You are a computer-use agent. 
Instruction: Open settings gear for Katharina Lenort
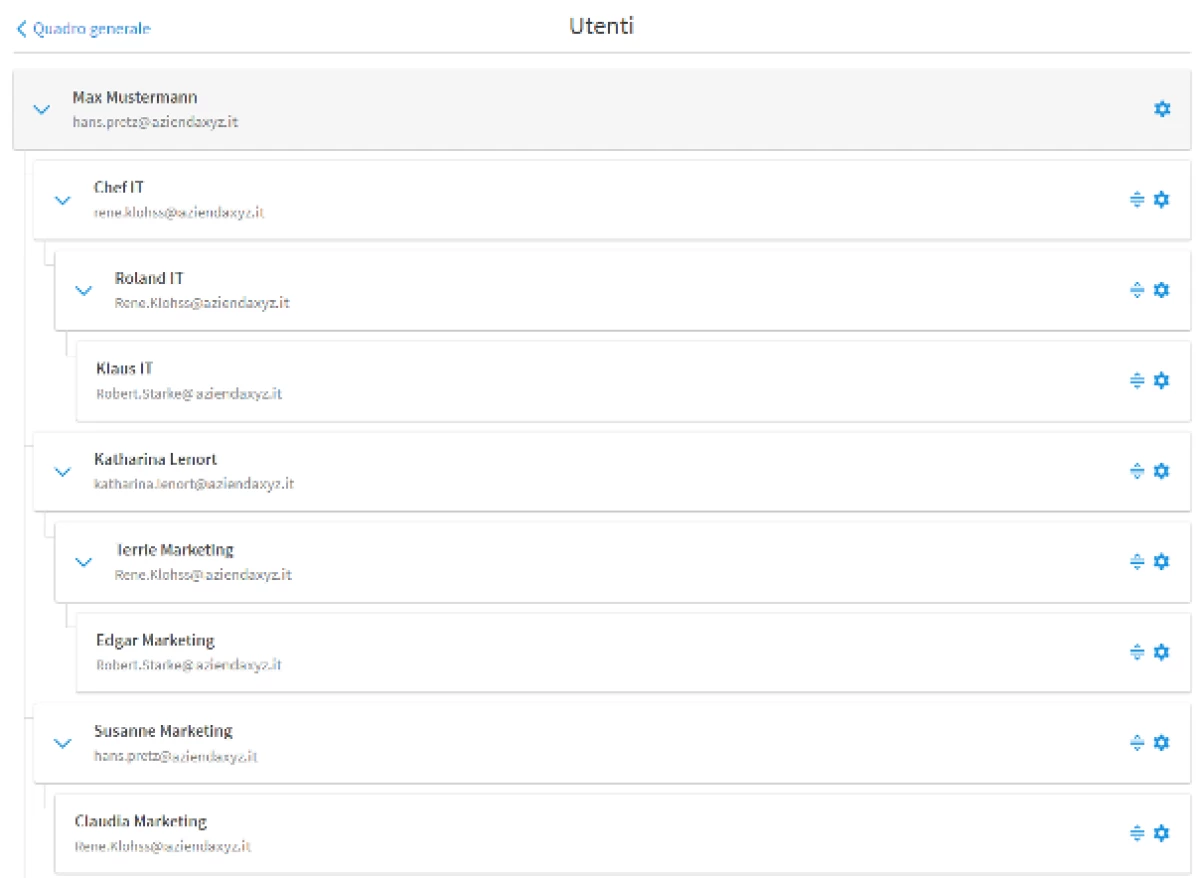click(x=1161, y=471)
